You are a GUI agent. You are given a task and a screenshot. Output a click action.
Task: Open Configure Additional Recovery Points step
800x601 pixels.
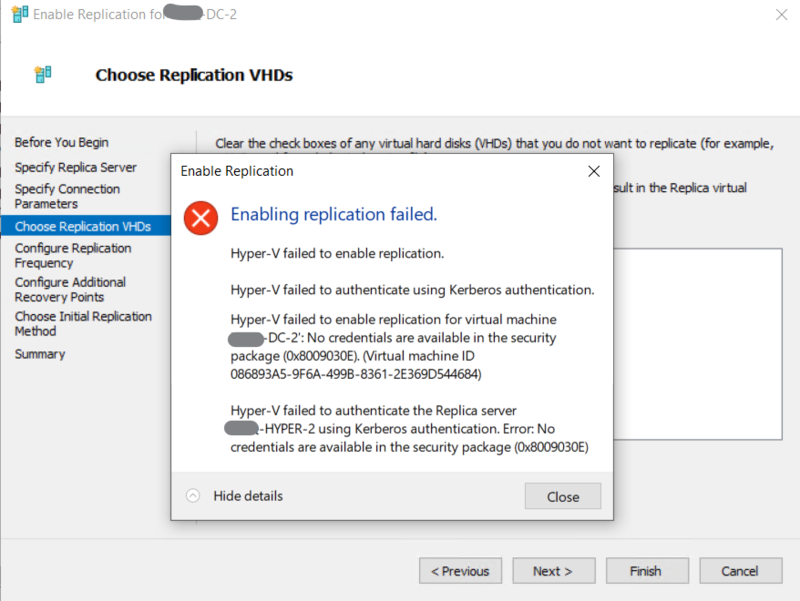(70, 290)
